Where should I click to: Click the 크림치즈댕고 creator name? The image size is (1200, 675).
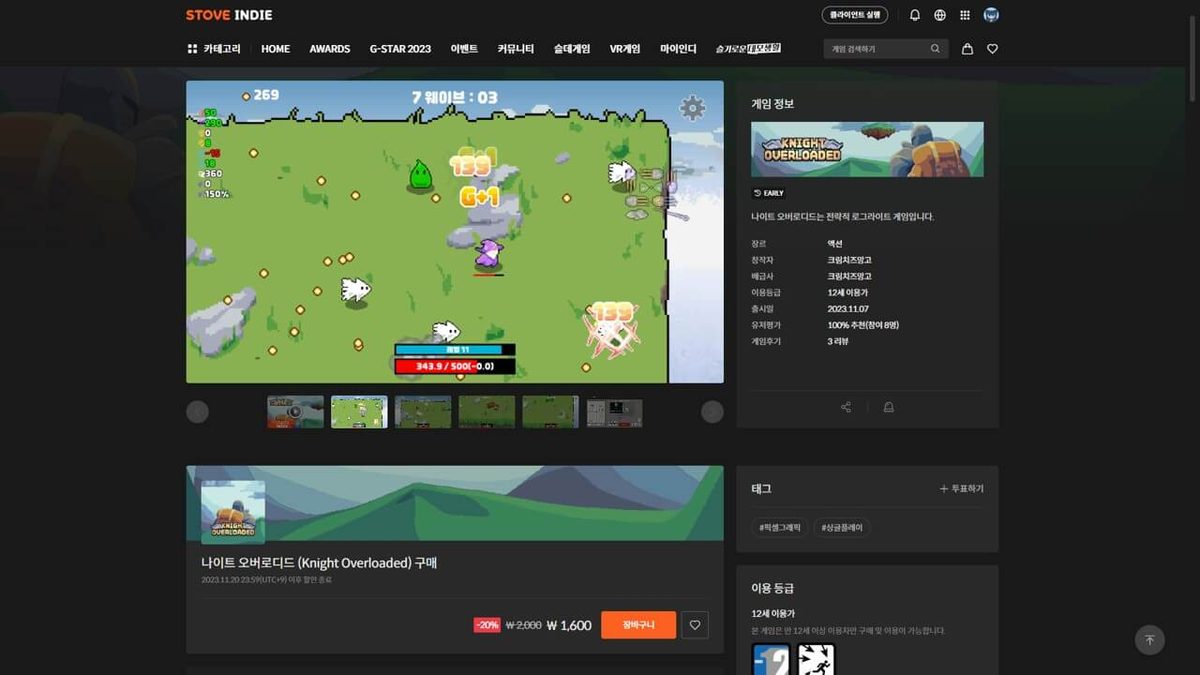(x=849, y=260)
